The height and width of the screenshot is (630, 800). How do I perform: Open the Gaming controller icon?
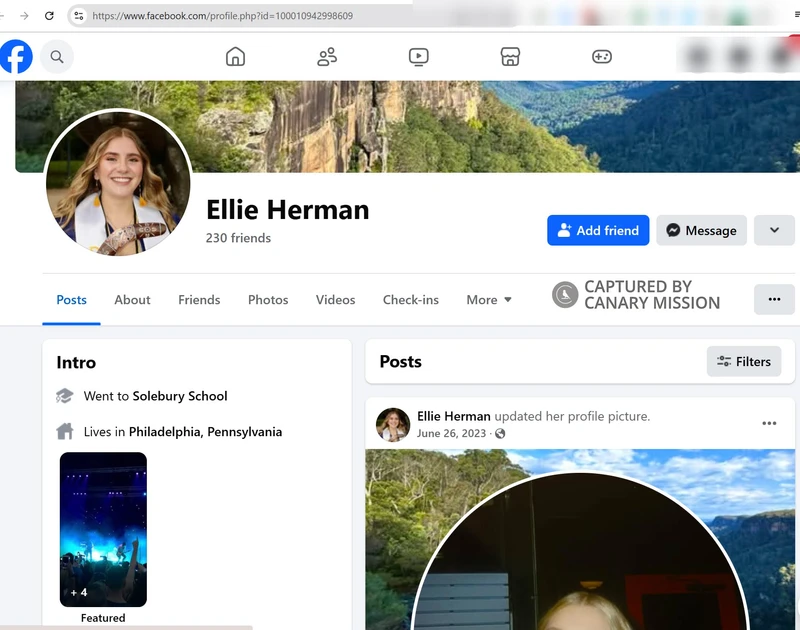(602, 57)
